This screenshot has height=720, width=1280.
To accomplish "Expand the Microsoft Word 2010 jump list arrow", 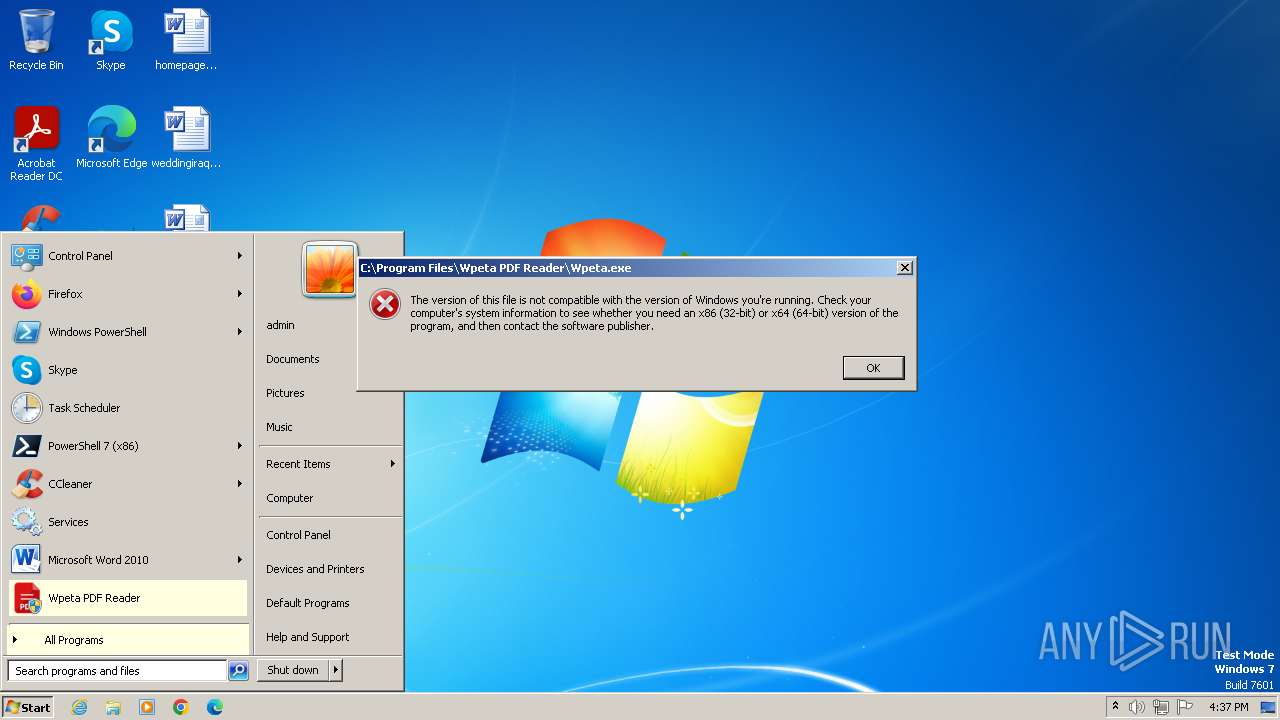I will pyautogui.click(x=240, y=560).
